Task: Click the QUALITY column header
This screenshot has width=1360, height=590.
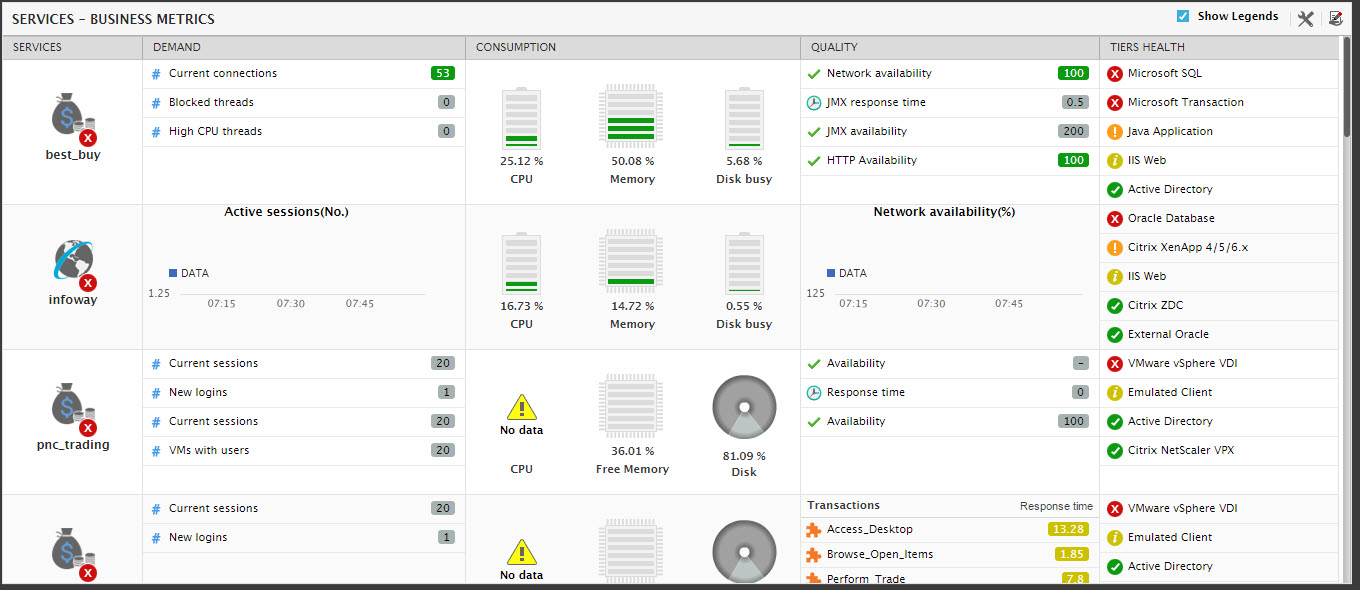Action: click(x=834, y=47)
